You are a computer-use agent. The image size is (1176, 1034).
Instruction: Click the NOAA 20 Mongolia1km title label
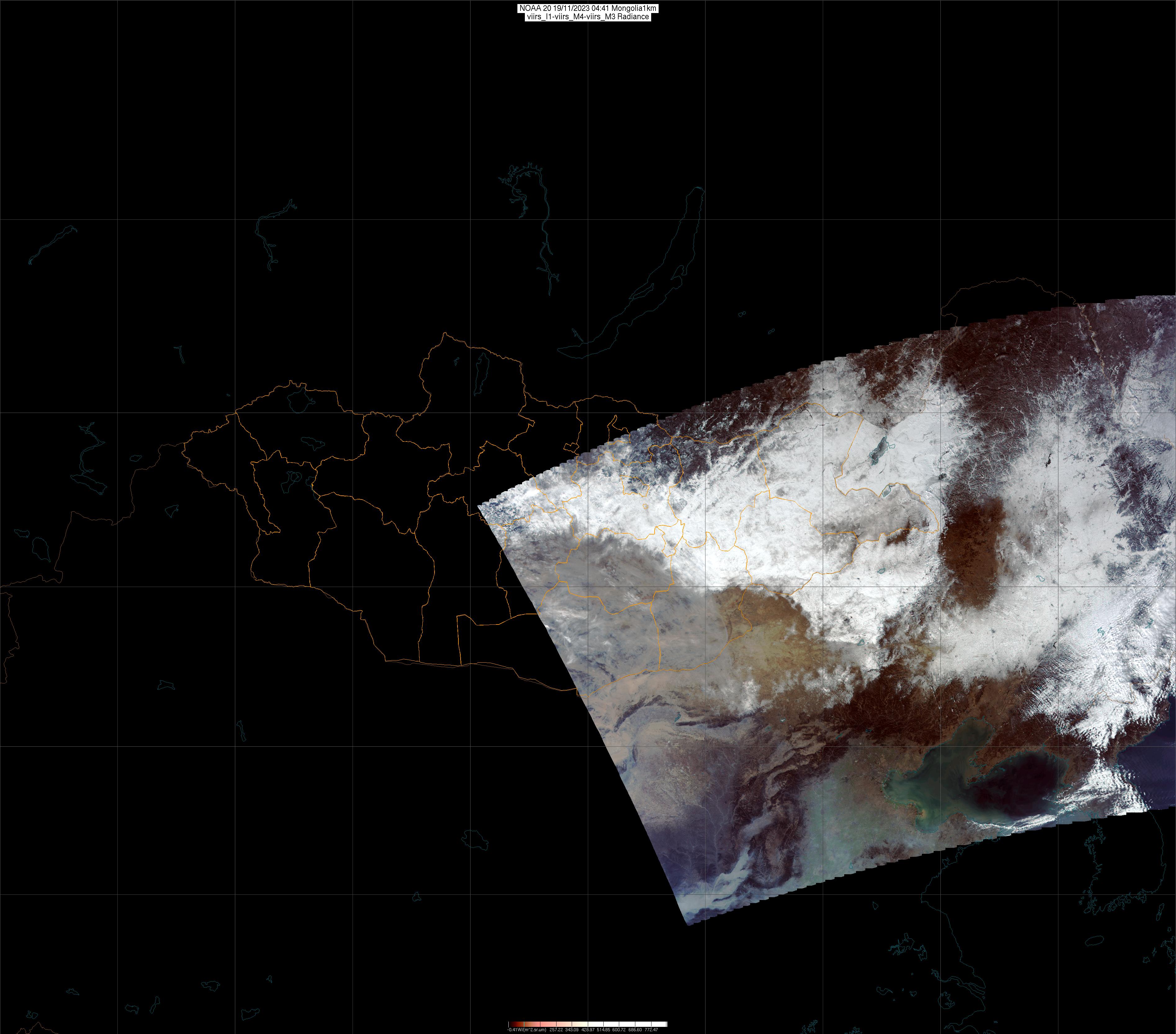(x=588, y=8)
